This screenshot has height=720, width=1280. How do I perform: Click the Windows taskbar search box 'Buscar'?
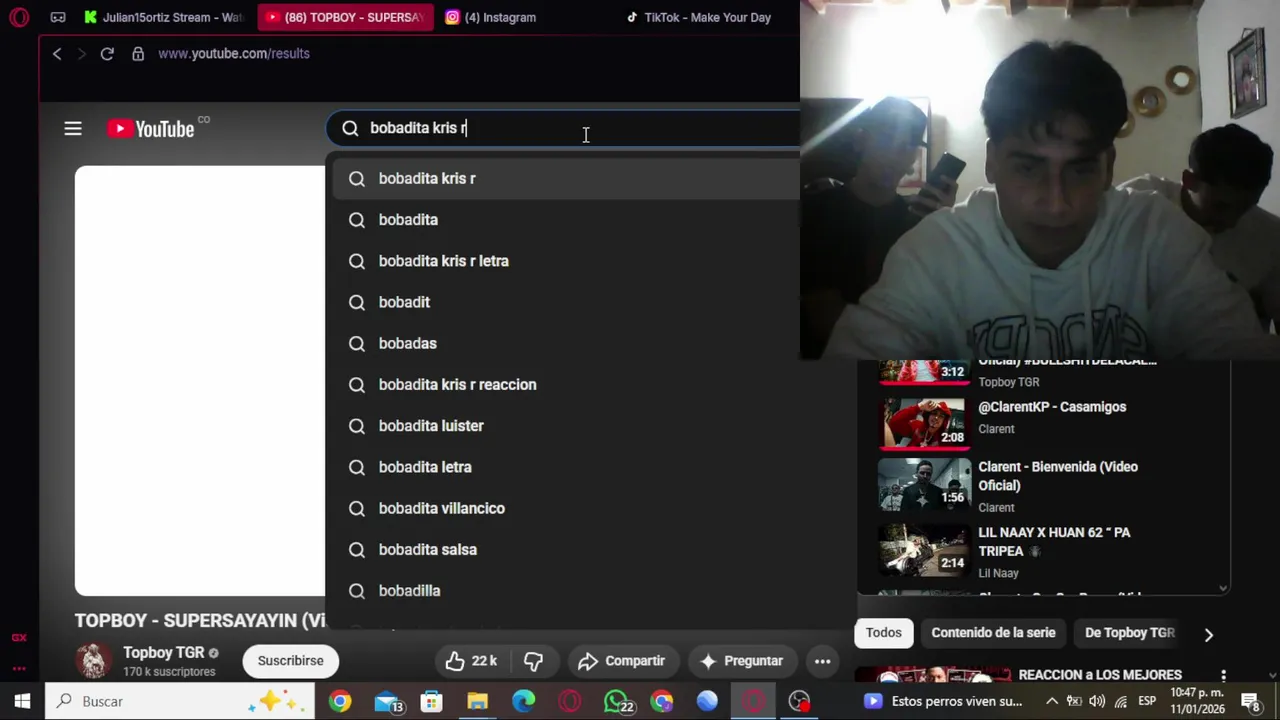click(x=182, y=701)
